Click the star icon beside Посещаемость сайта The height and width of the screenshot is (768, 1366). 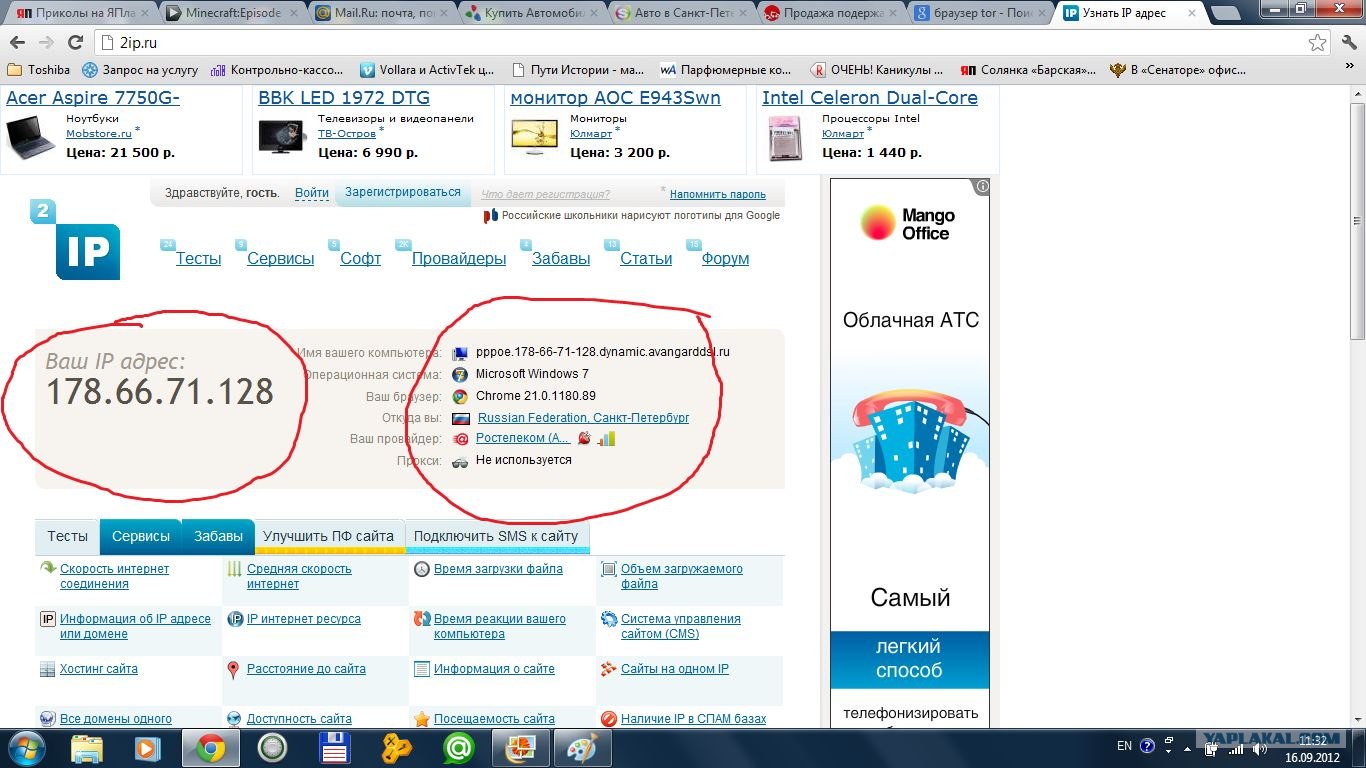(x=421, y=719)
